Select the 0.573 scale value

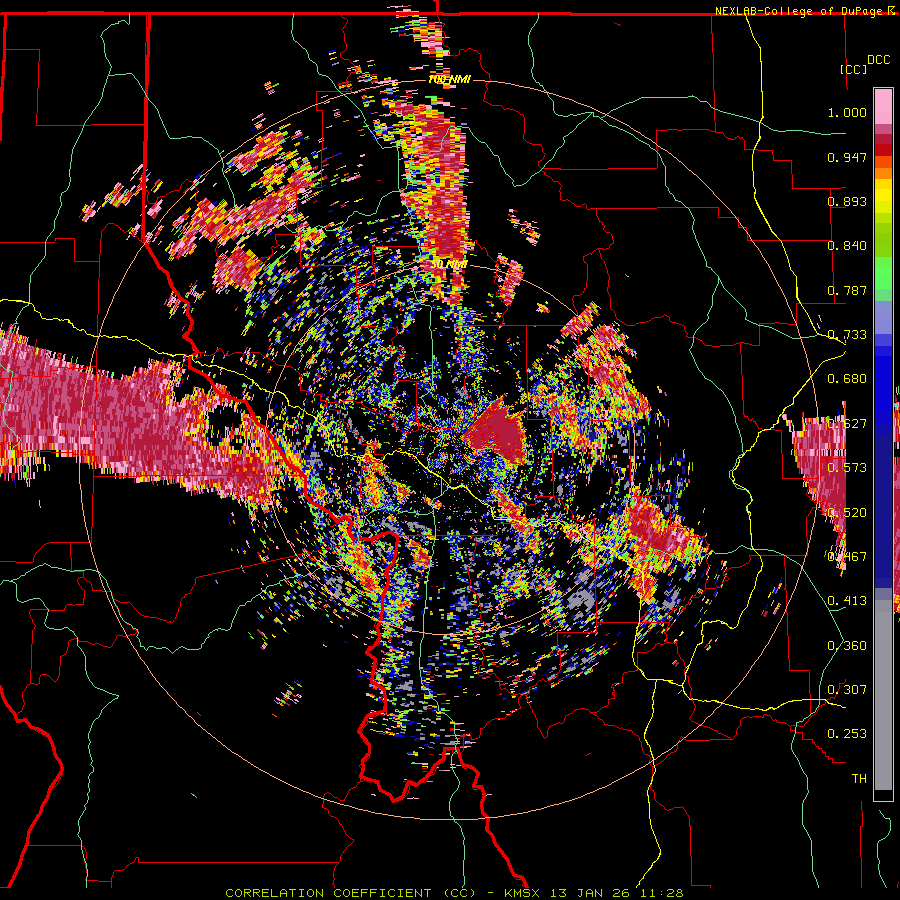click(847, 468)
